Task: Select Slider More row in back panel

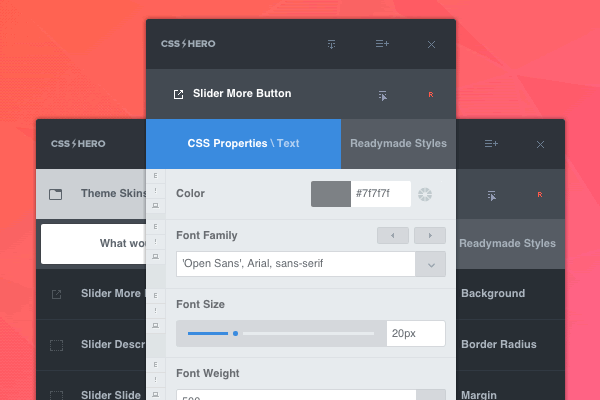Action: 91,294
